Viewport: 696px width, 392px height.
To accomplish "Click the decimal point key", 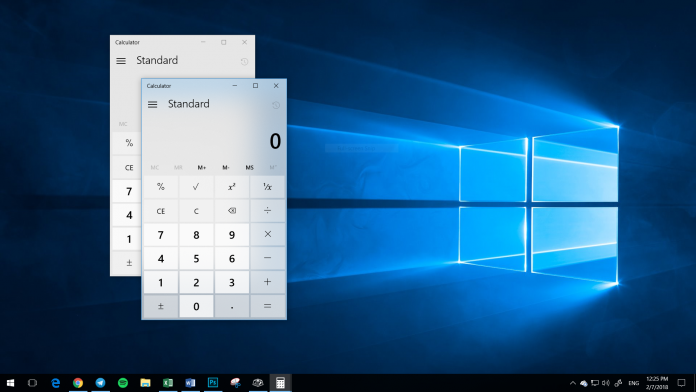I will coord(232,306).
